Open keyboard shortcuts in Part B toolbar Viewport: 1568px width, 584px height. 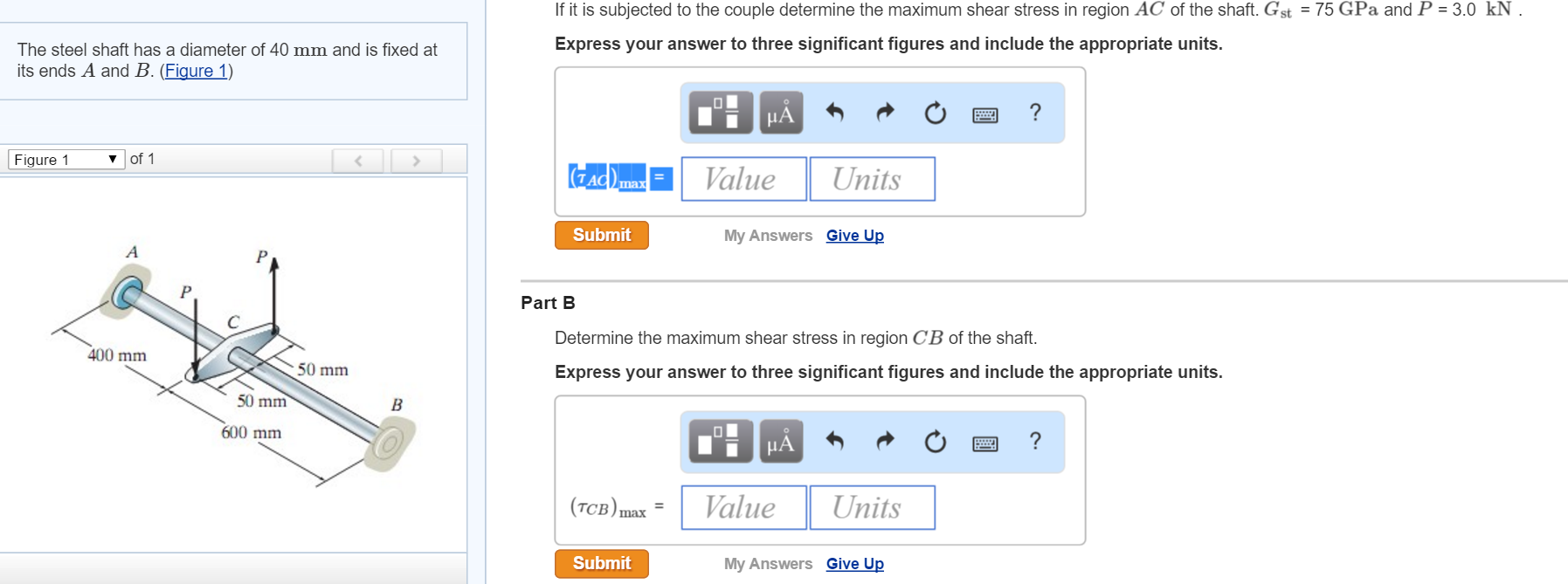[x=985, y=443]
